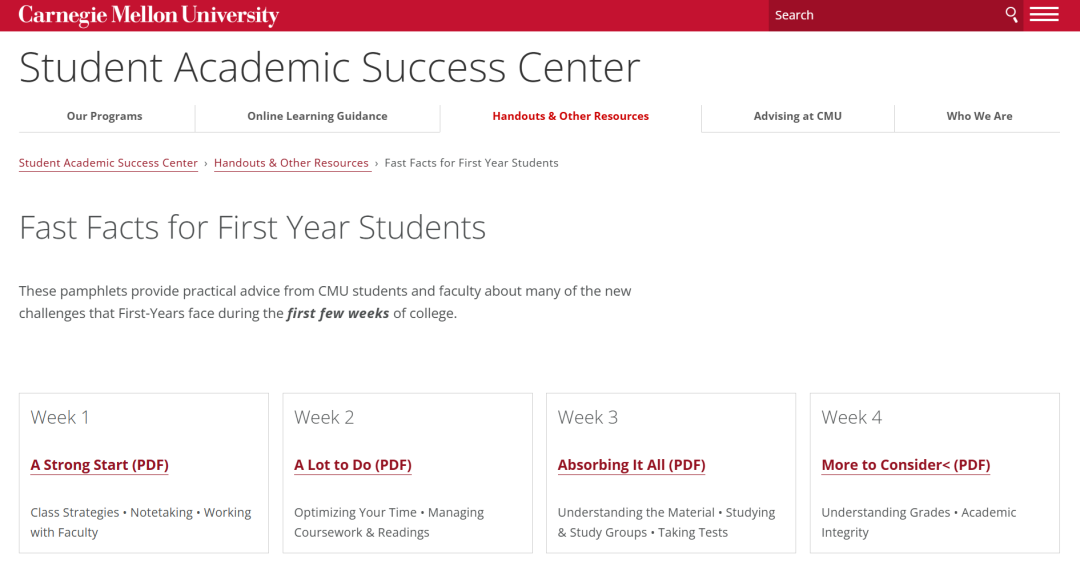Viewport: 1080px width, 567px height.
Task: Open A Lot to Do (PDF) link
Action: 353,465
